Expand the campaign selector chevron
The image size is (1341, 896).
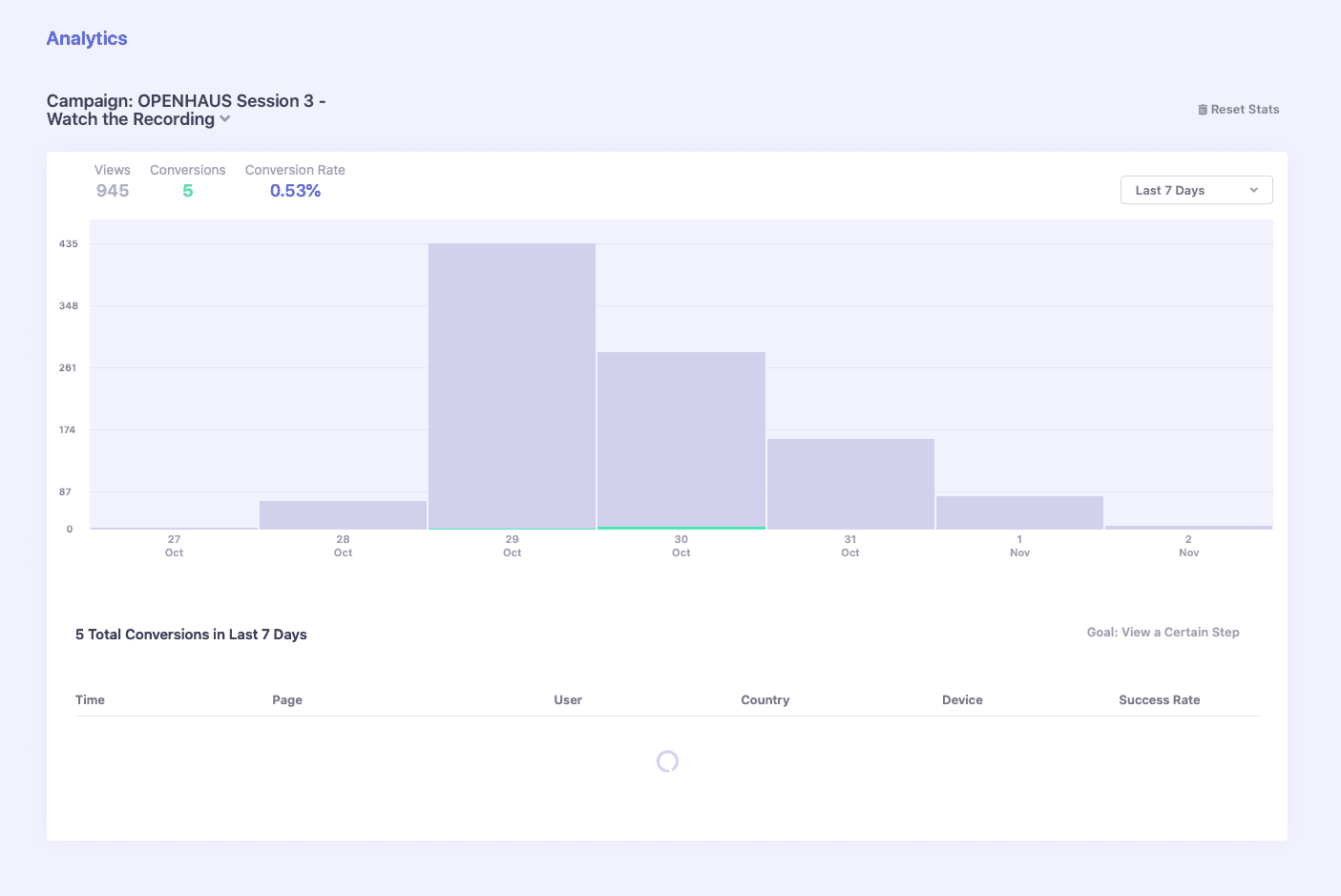tap(225, 119)
